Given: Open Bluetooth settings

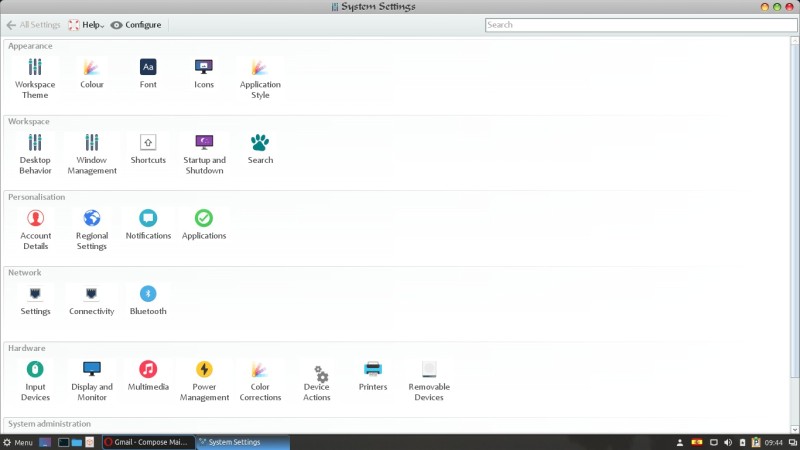Looking at the screenshot, I should (148, 300).
